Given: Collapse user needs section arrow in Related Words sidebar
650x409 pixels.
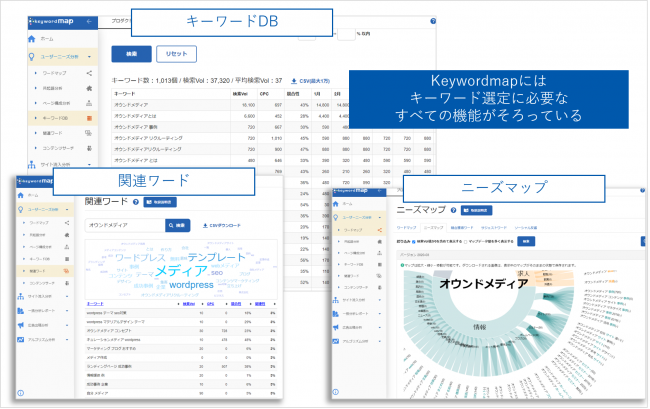Looking at the screenshot, I should tap(67, 210).
